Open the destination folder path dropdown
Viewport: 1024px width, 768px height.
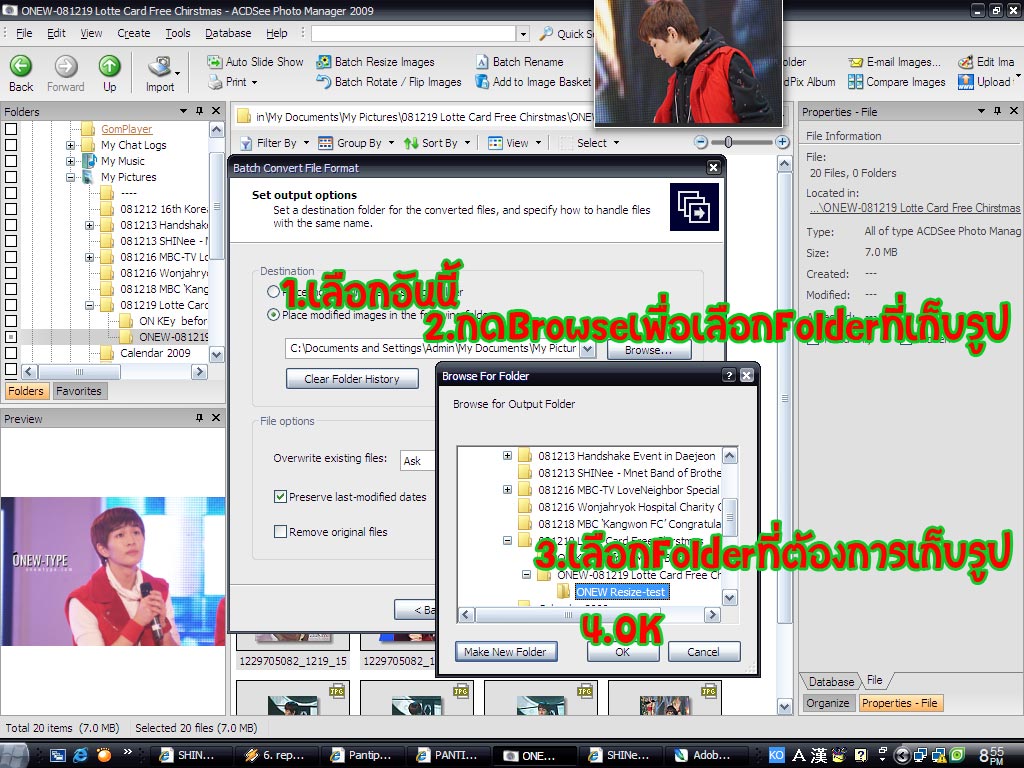(587, 349)
